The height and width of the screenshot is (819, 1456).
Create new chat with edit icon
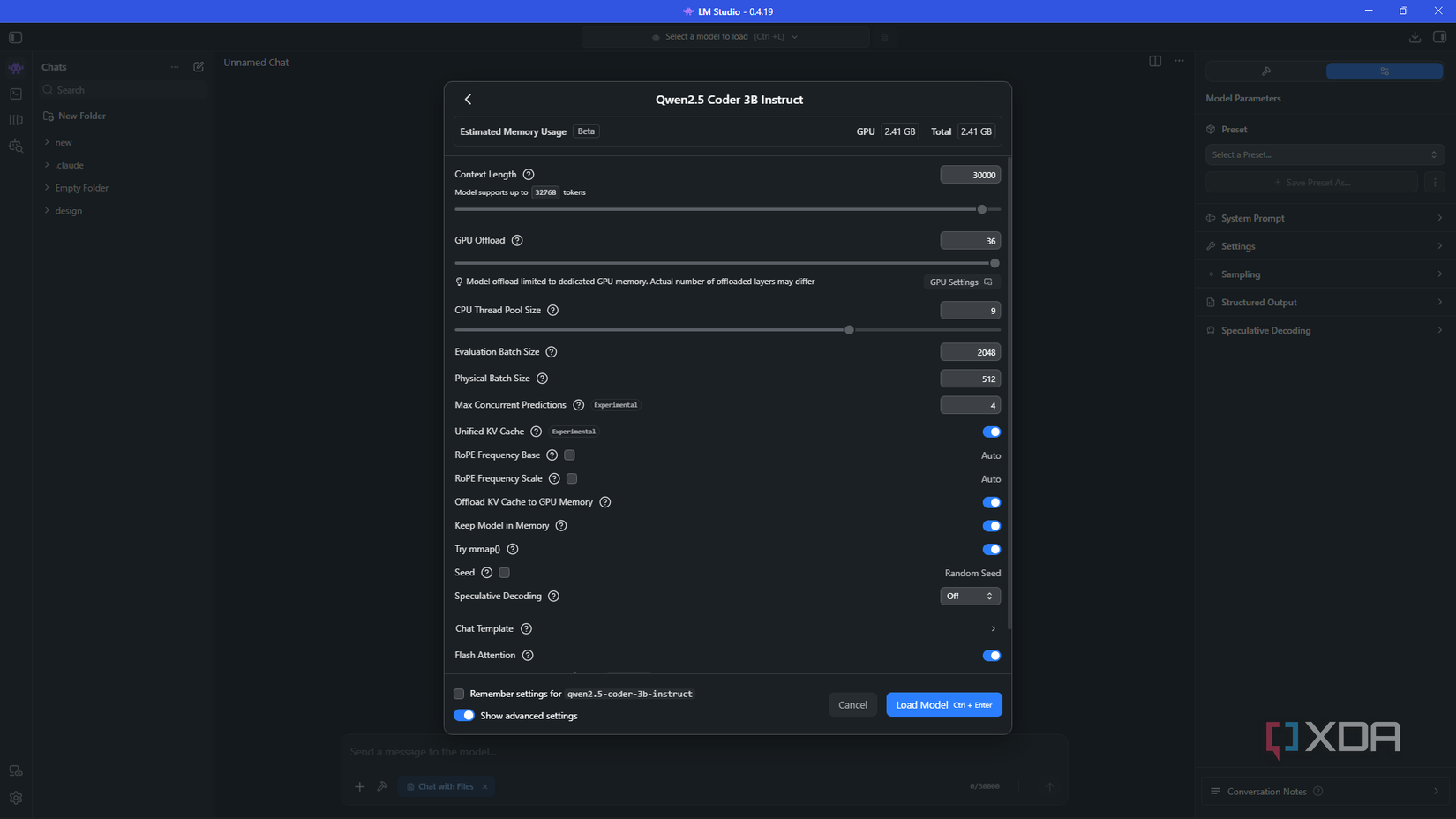pos(199,67)
